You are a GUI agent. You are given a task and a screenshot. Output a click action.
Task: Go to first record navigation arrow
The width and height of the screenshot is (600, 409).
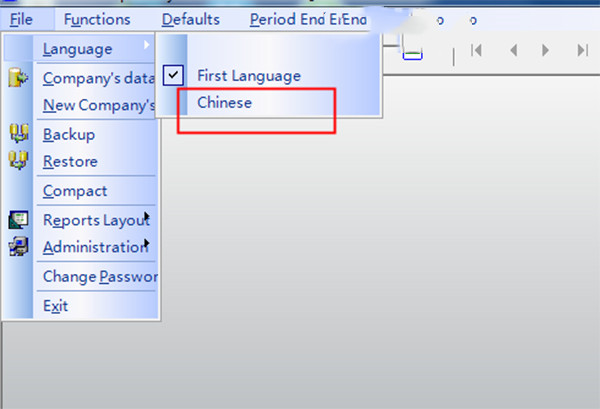pyautogui.click(x=477, y=50)
